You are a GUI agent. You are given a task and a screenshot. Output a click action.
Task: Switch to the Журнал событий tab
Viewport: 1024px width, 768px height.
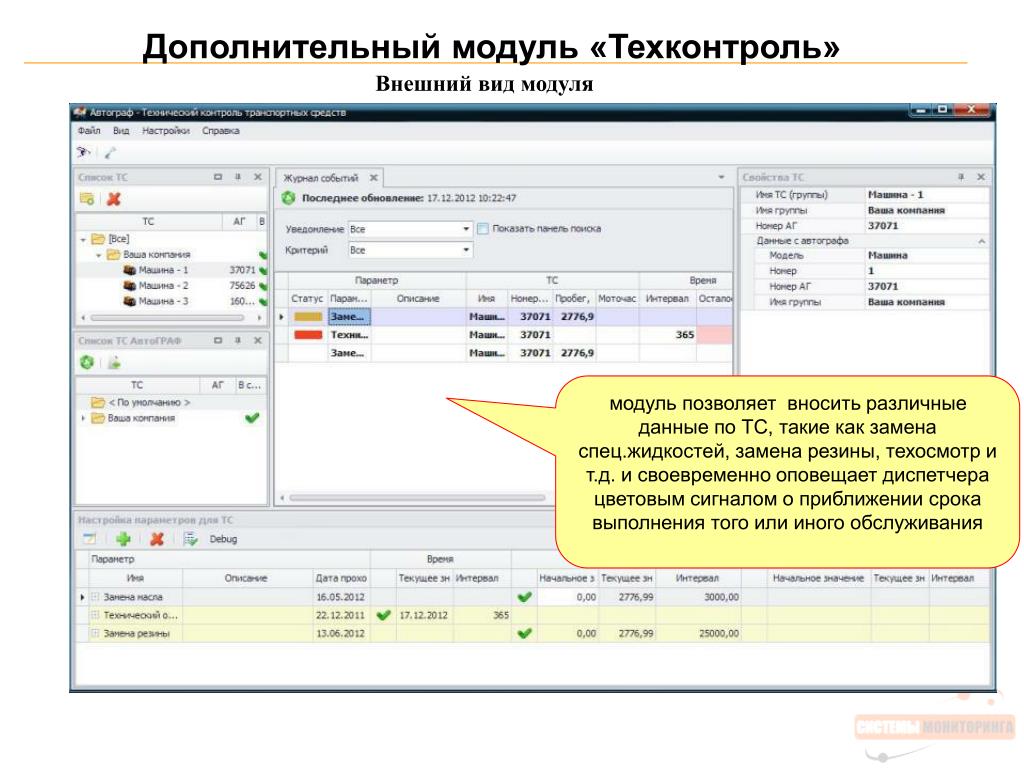[x=321, y=178]
